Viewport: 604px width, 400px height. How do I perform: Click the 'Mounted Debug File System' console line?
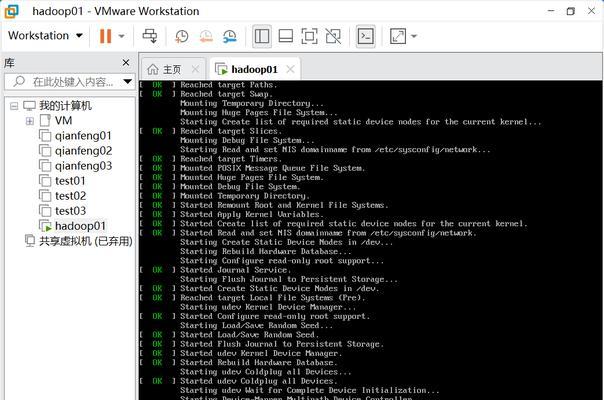pos(240,187)
